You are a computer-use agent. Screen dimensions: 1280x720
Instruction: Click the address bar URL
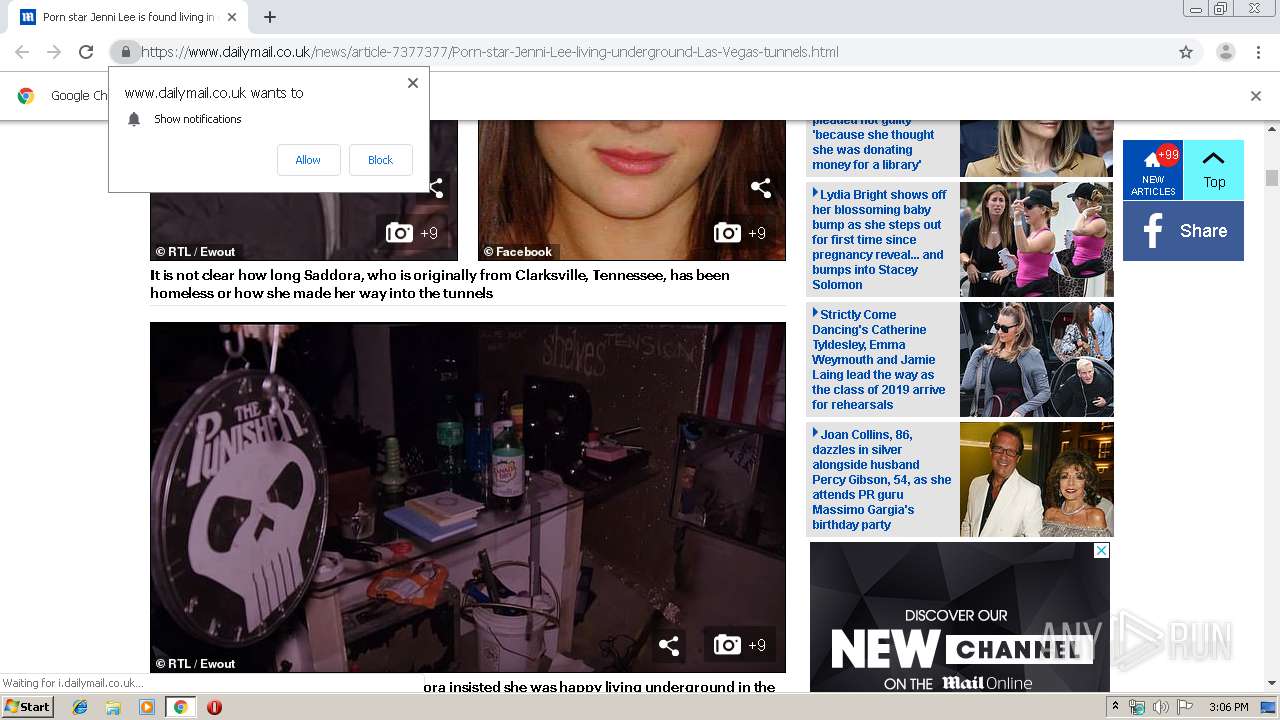(x=490, y=52)
